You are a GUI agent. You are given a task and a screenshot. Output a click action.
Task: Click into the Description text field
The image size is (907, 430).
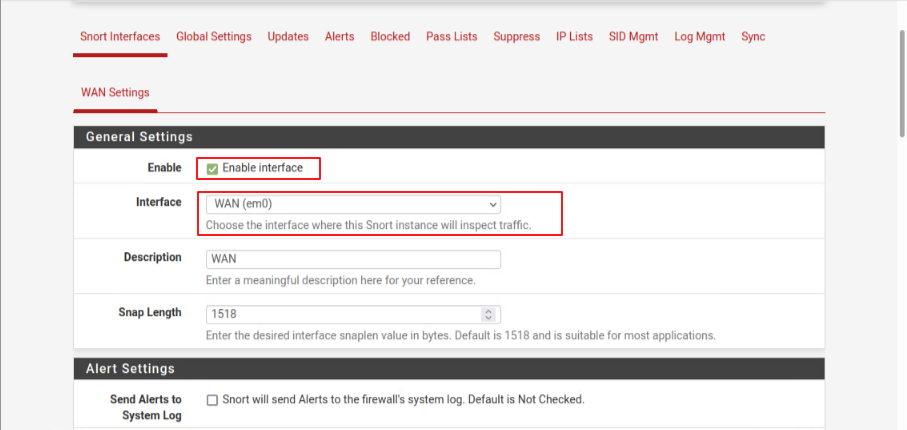point(352,259)
